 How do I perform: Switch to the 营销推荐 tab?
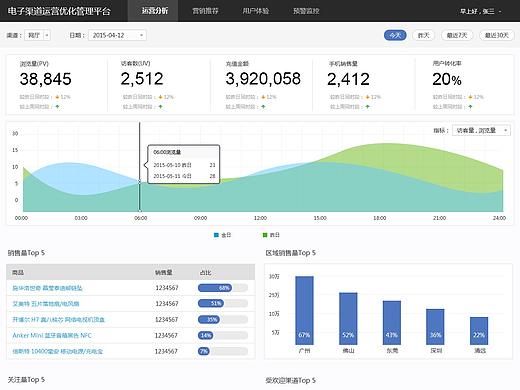(205, 11)
